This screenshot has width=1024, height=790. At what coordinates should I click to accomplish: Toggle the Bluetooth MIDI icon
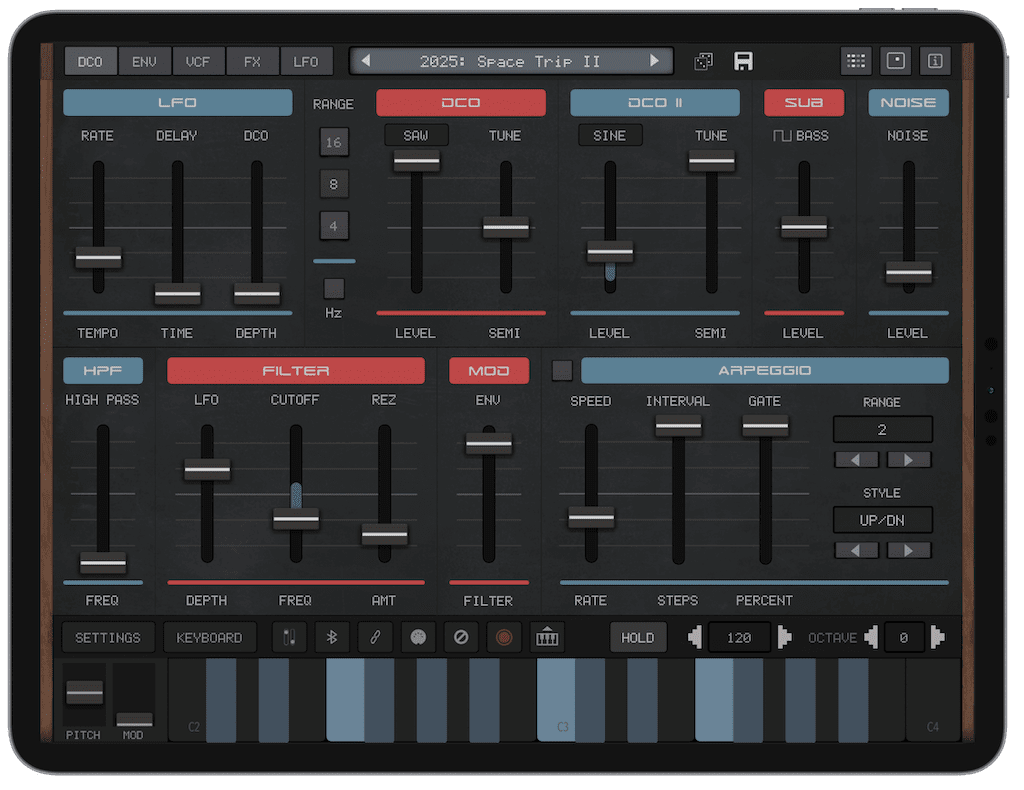coord(332,637)
